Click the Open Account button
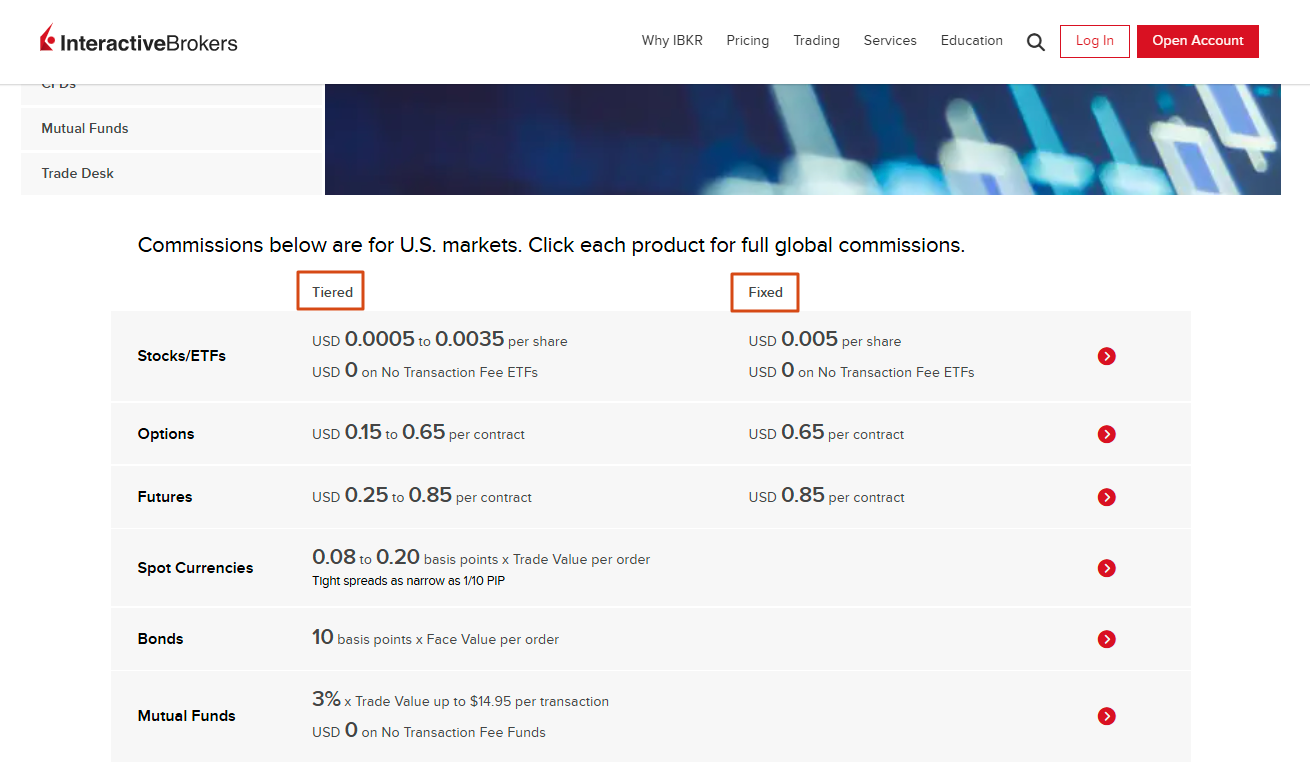 [1198, 41]
